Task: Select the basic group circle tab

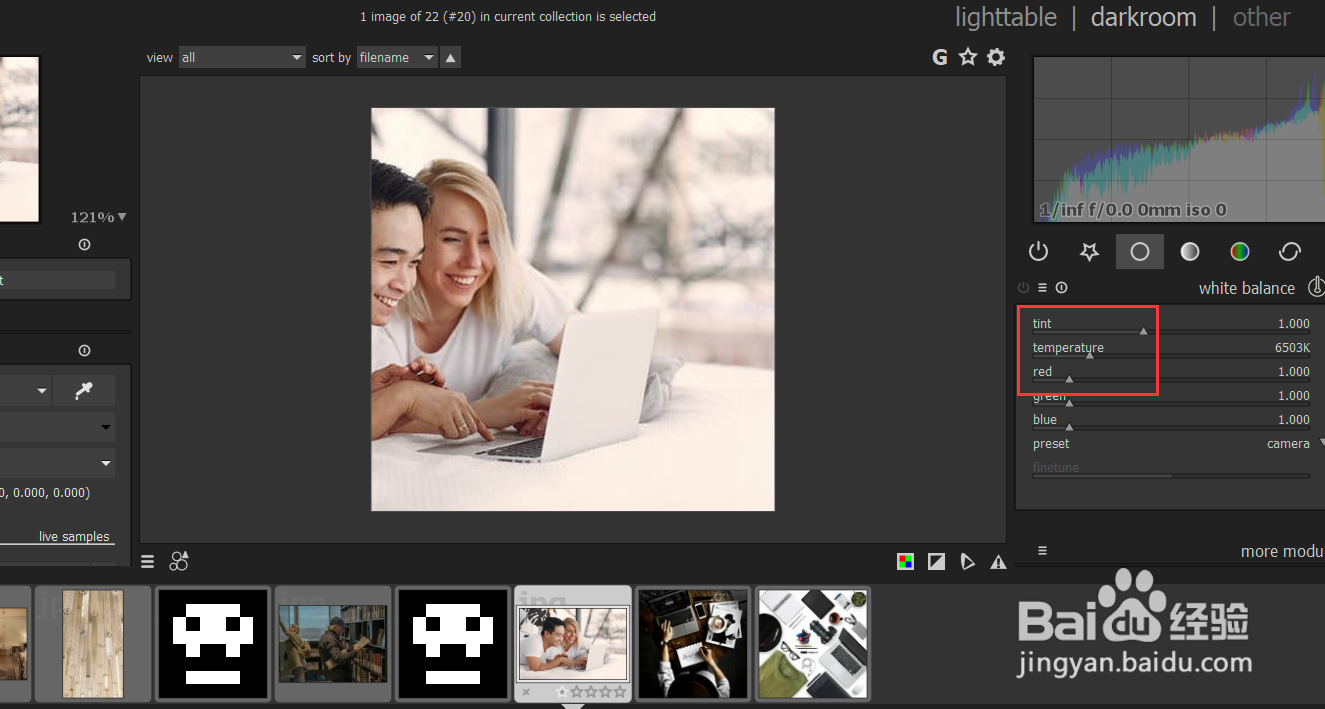Action: tap(1140, 252)
